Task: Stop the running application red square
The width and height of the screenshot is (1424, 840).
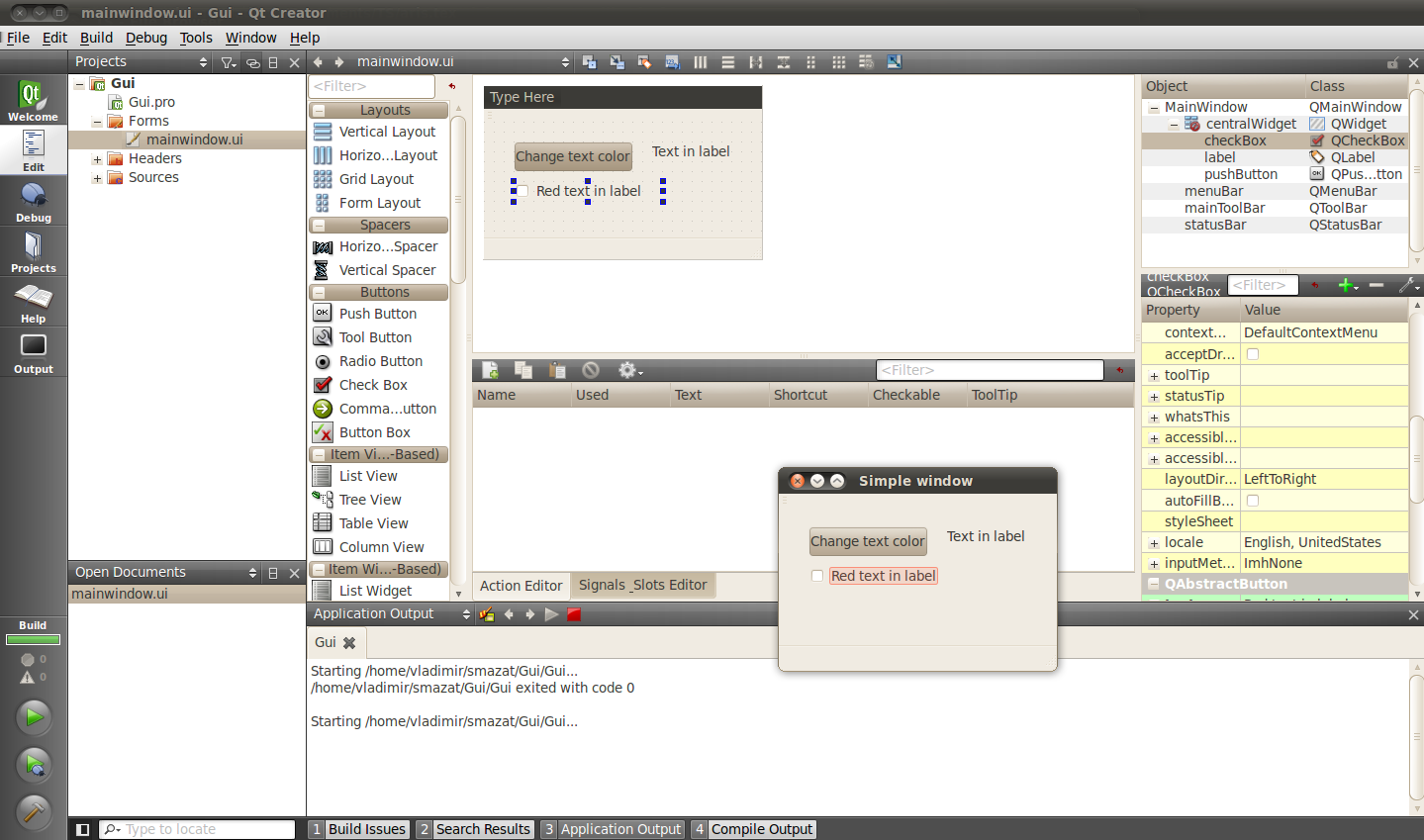Action: pos(574,614)
